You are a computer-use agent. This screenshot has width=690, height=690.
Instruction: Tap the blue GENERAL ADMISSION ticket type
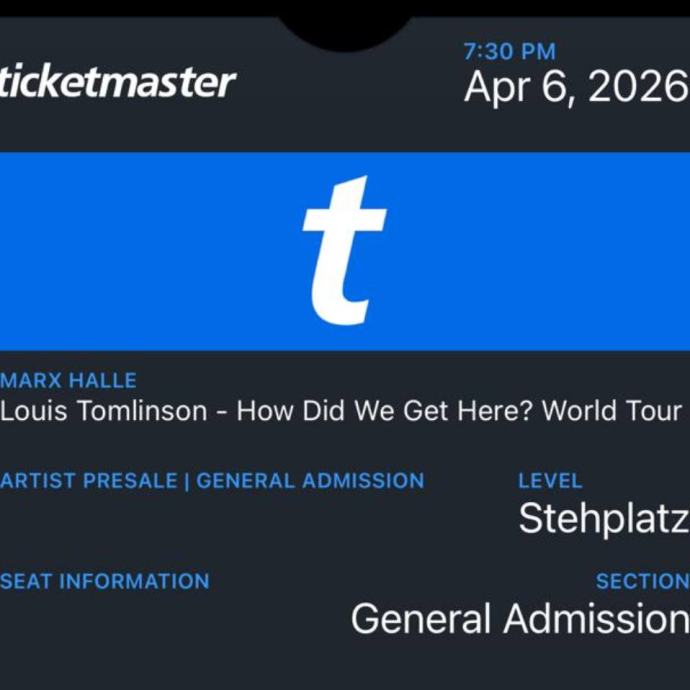310,481
